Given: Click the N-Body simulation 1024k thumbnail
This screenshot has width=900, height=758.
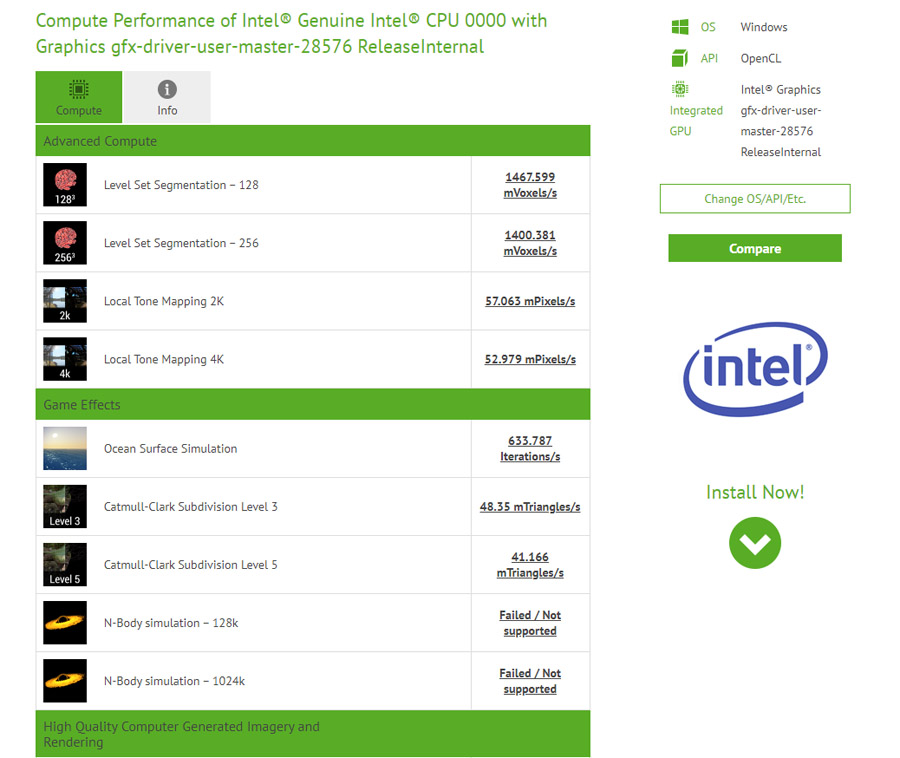Looking at the screenshot, I should coord(65,681).
